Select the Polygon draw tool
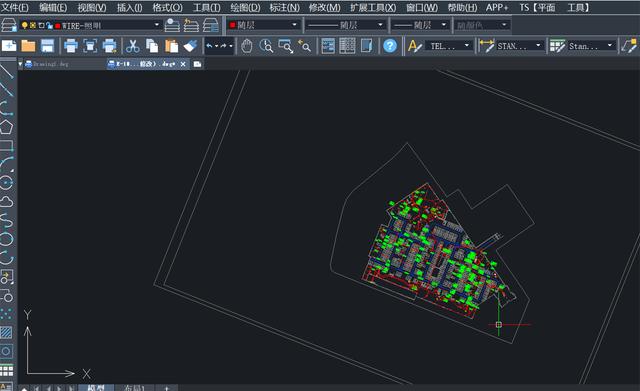Viewport: 640px width, 391px height. [6, 127]
